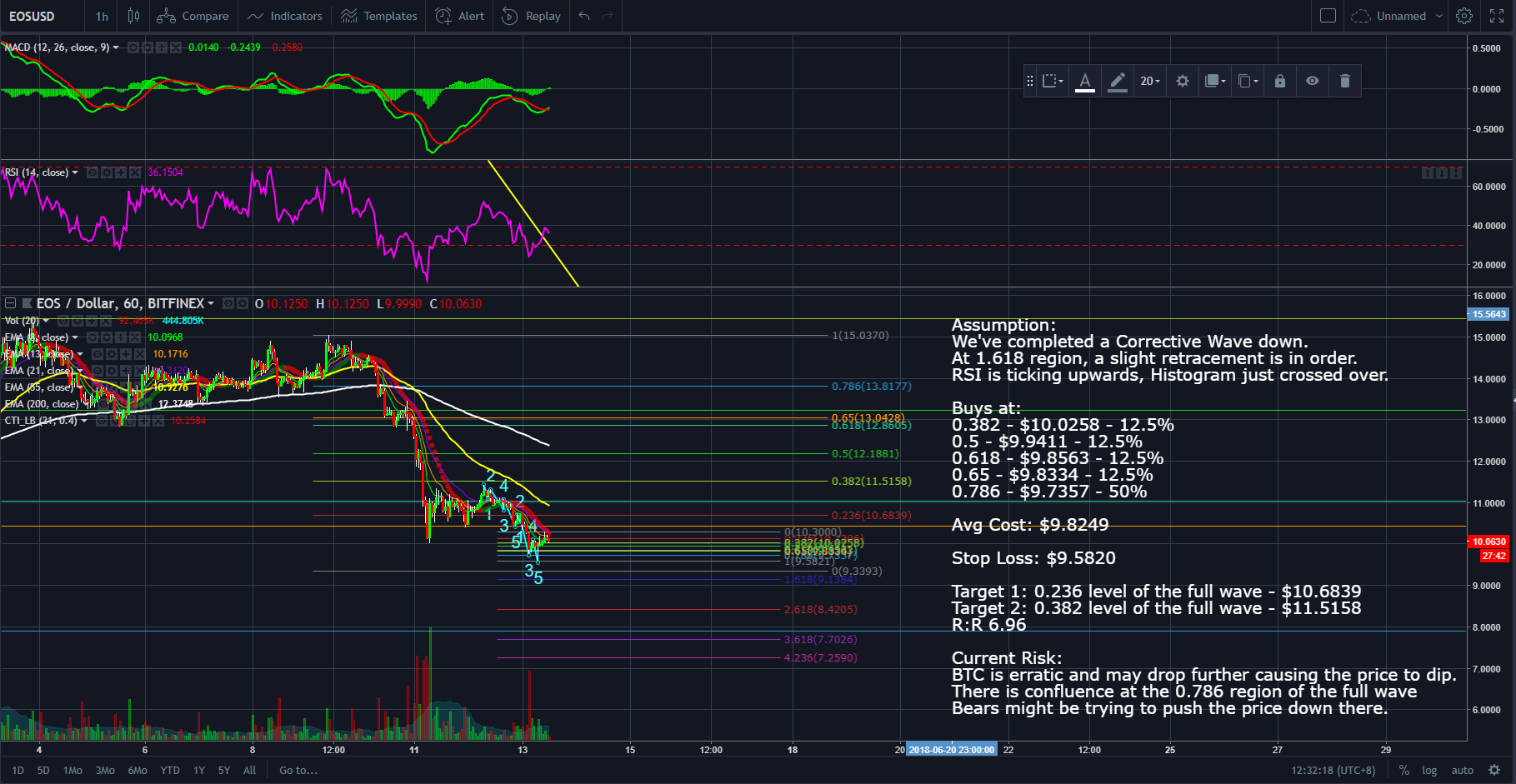Remove the Vol (20) indicator
The image size is (1516, 784).
tap(106, 321)
